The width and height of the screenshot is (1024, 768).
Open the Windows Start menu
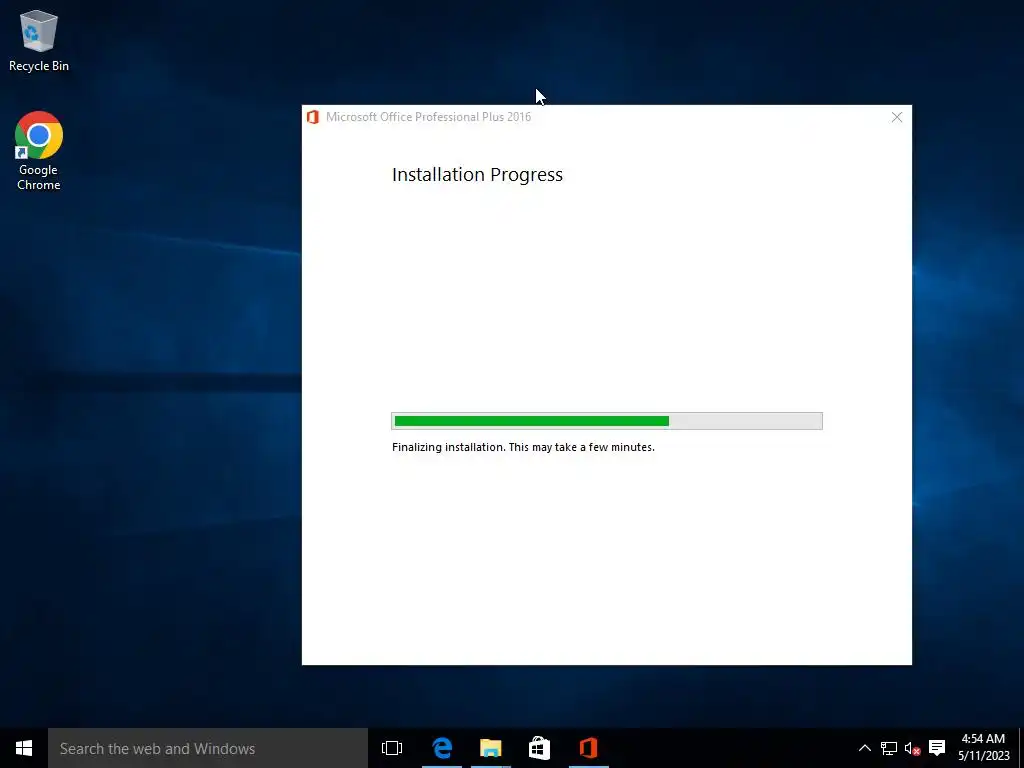point(24,748)
